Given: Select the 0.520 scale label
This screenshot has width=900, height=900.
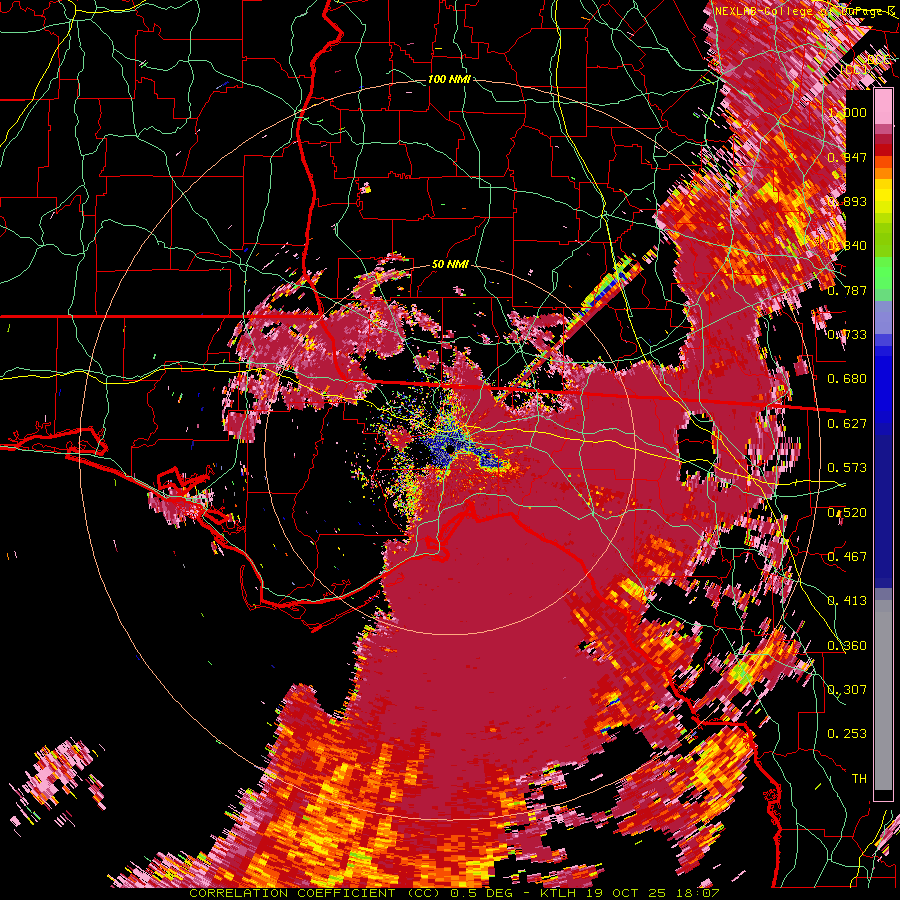Looking at the screenshot, I should tap(847, 513).
